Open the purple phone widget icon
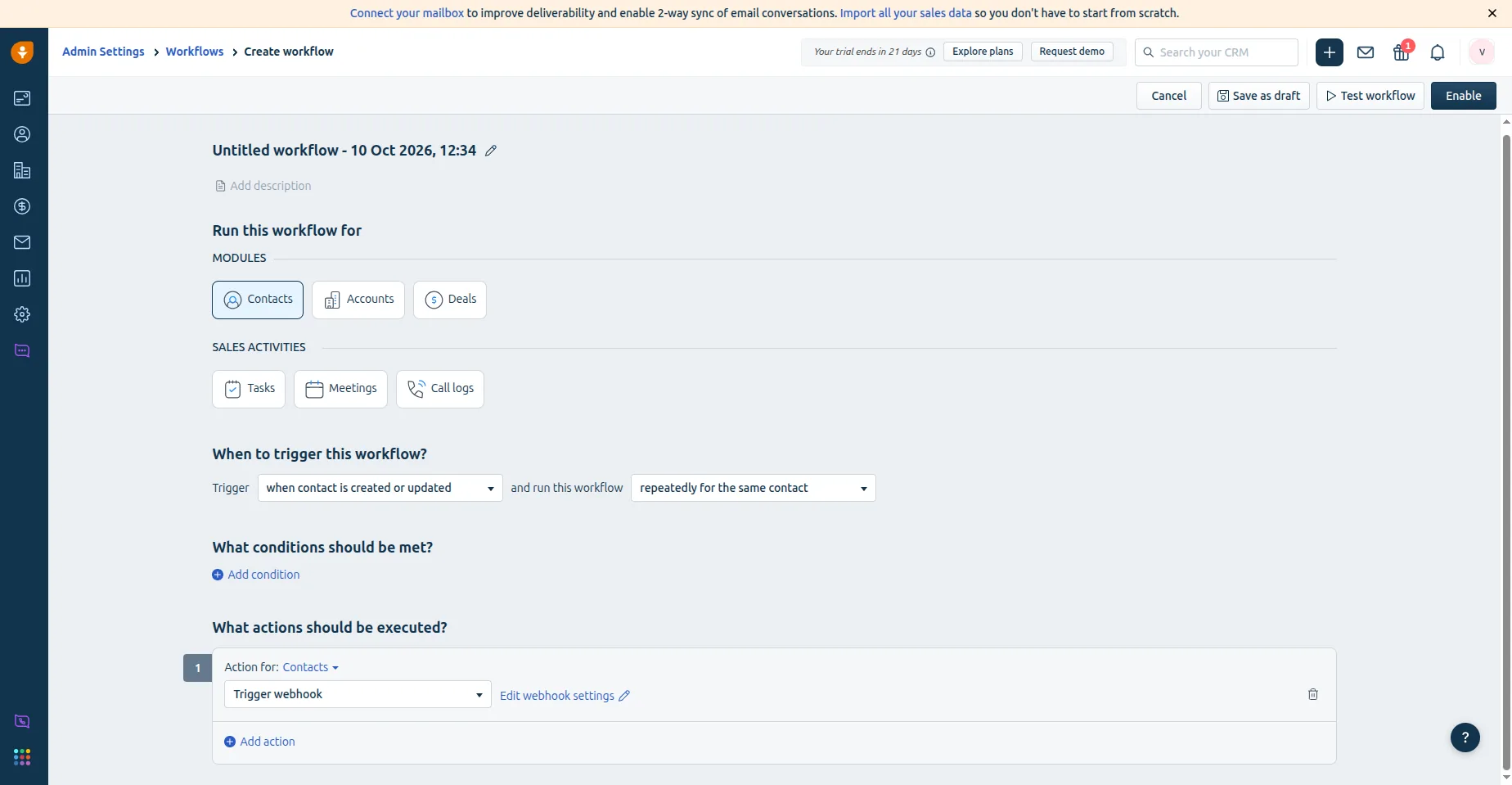This screenshot has height=785, width=1512. pos(22,721)
